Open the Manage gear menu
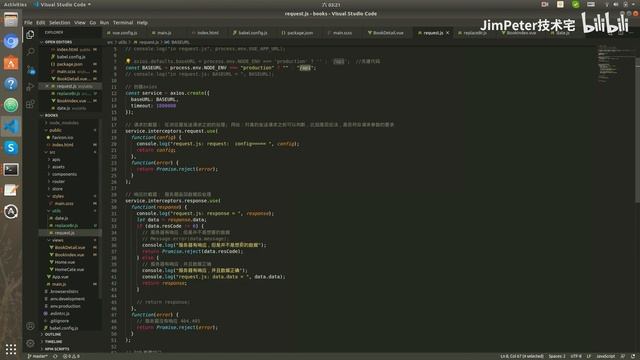This screenshot has width=640, height=360. (30, 343)
